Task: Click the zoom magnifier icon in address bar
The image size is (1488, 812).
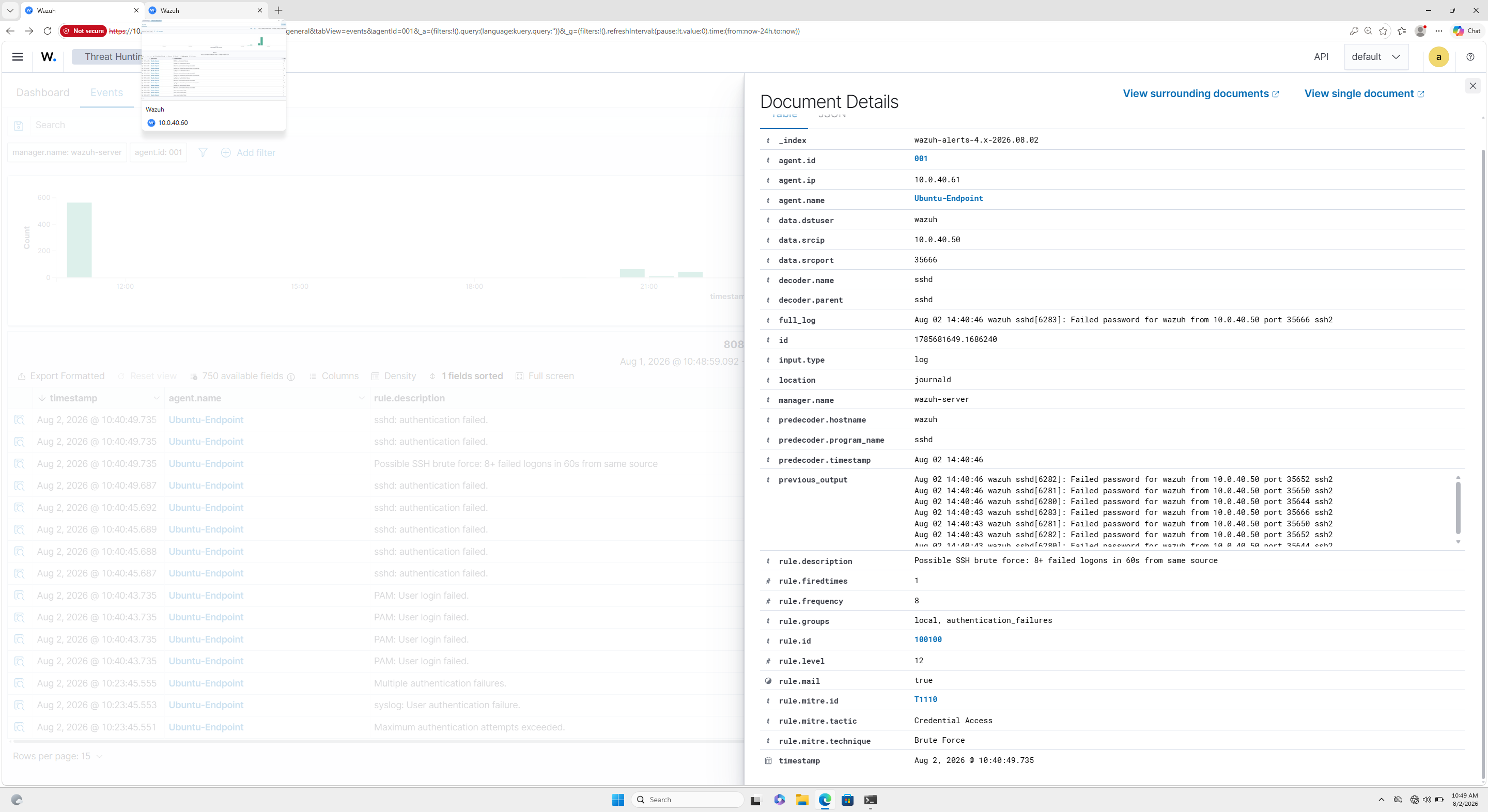Action: point(1368,31)
